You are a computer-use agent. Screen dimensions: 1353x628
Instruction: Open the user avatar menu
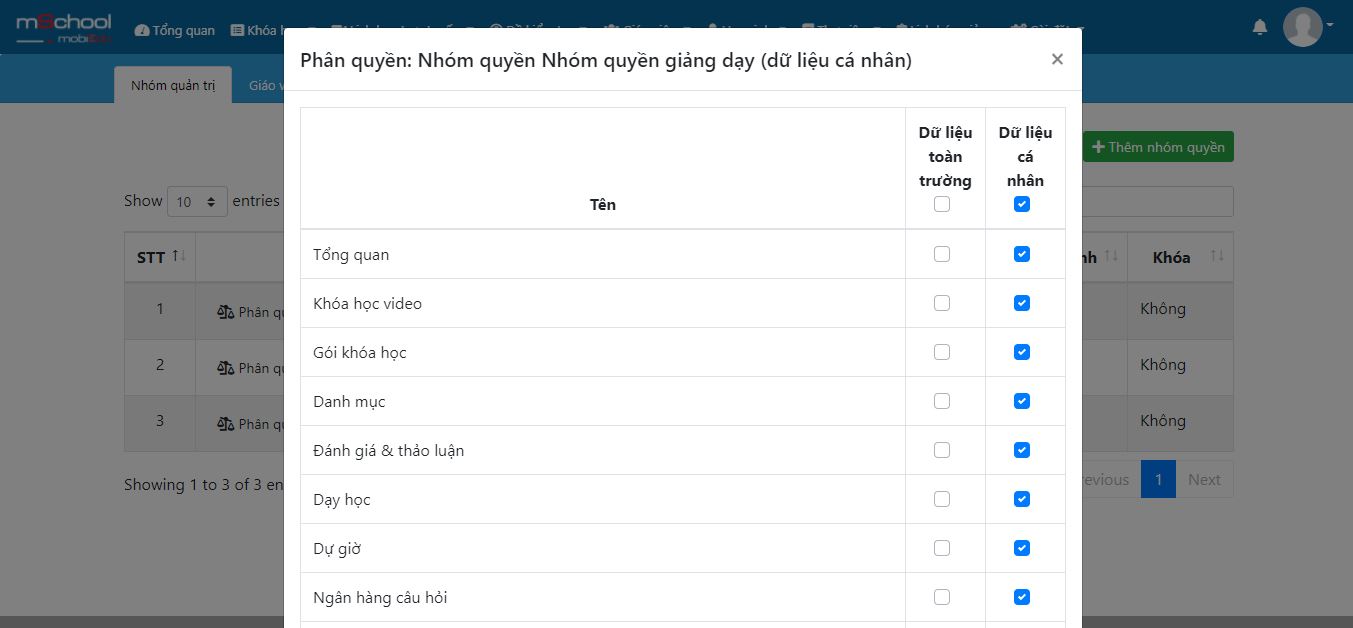coord(1303,26)
